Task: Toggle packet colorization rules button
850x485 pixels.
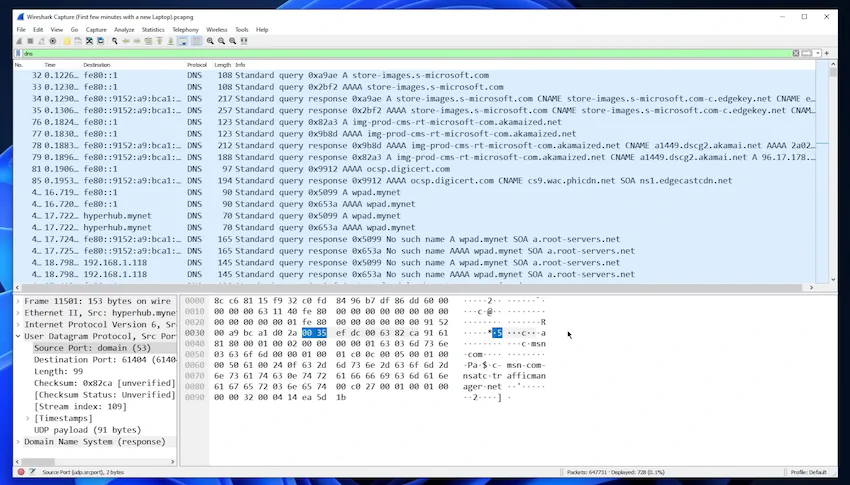Action: pyautogui.click(x=196, y=41)
